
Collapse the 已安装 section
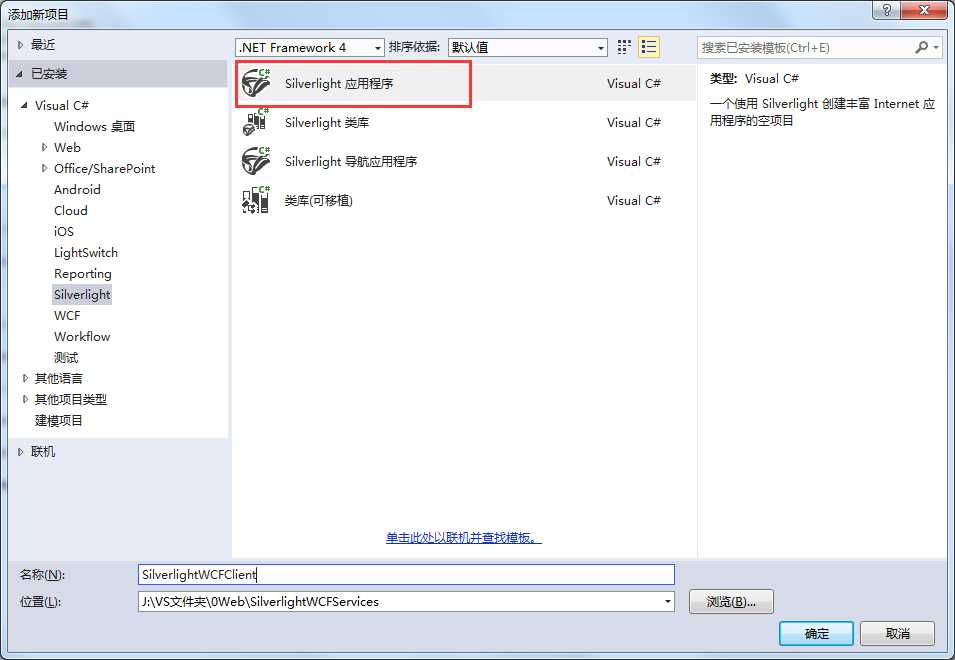20,74
